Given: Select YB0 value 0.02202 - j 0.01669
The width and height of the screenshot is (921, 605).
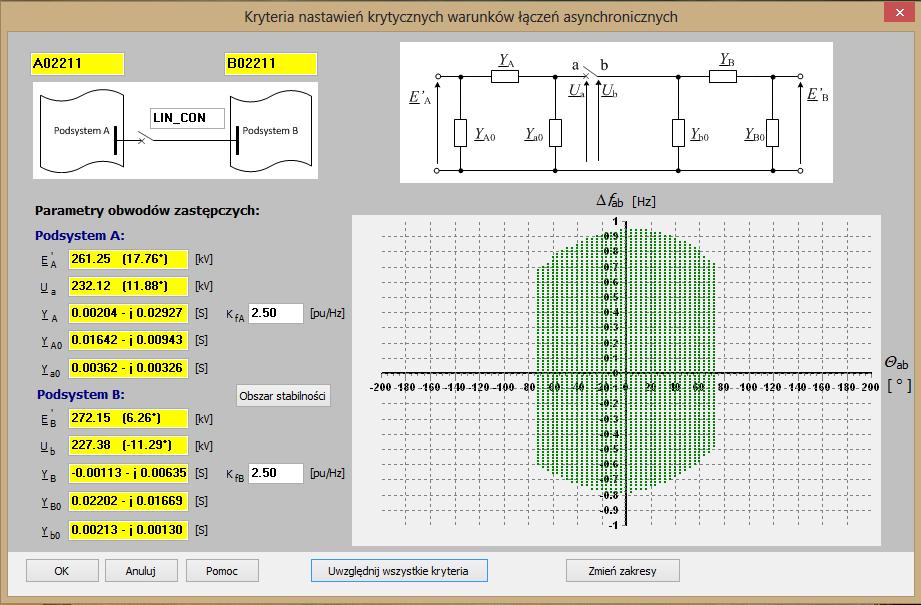Looking at the screenshot, I should click(128, 501).
